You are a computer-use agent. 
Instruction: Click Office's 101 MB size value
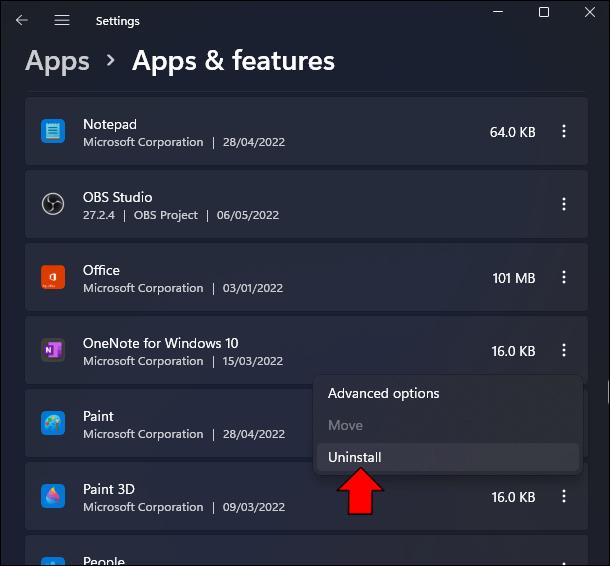(514, 278)
